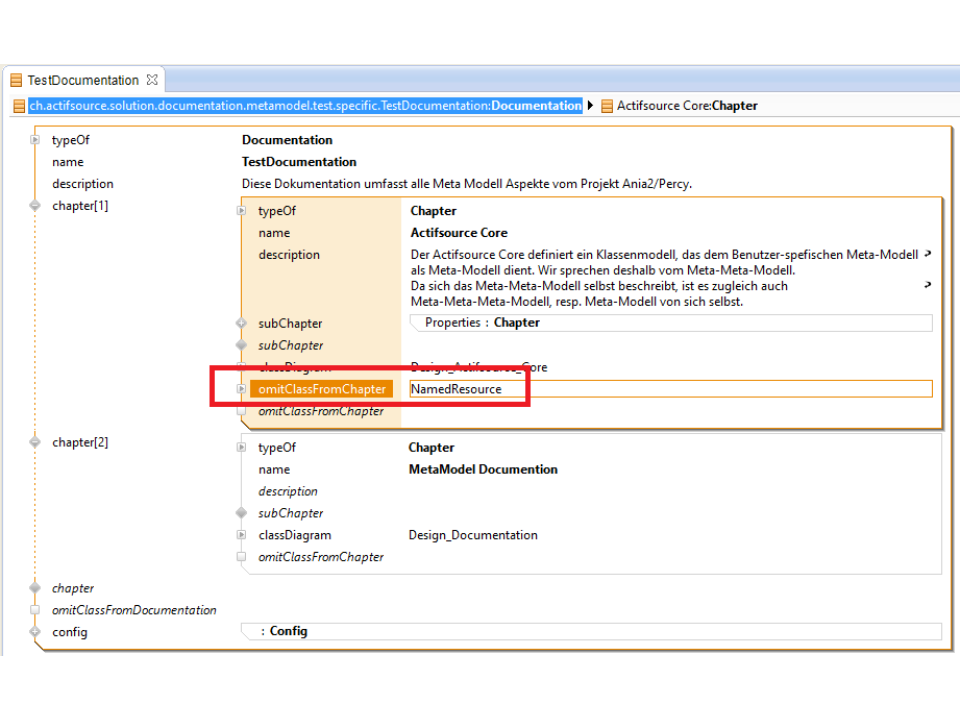The width and height of the screenshot is (960, 720).
Task: Click the diamond icon next to config
Action: tap(35, 632)
